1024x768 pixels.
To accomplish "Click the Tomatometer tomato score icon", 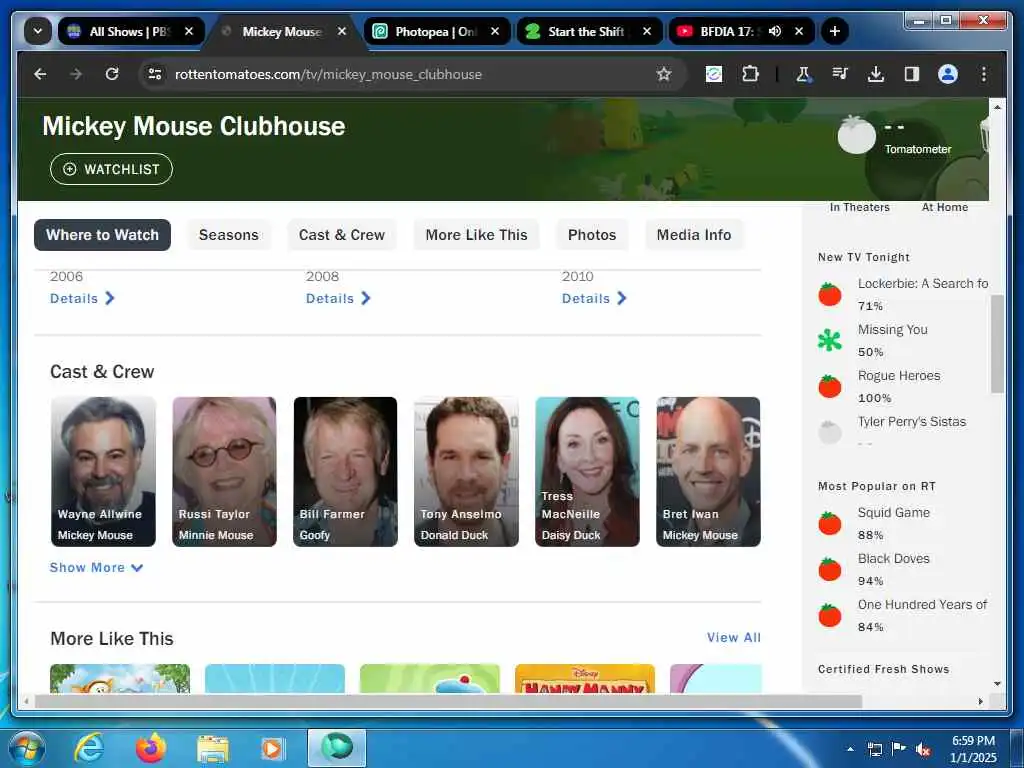I will [x=856, y=135].
